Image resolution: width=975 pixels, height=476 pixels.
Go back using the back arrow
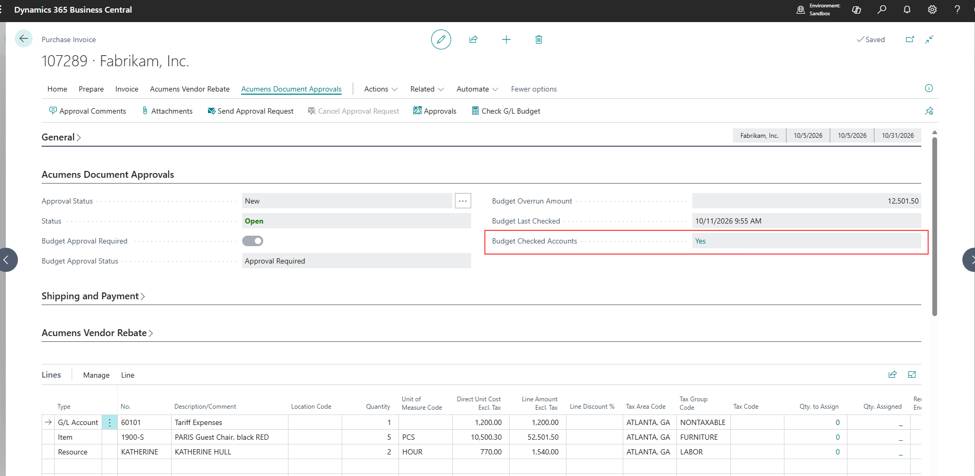pos(24,39)
